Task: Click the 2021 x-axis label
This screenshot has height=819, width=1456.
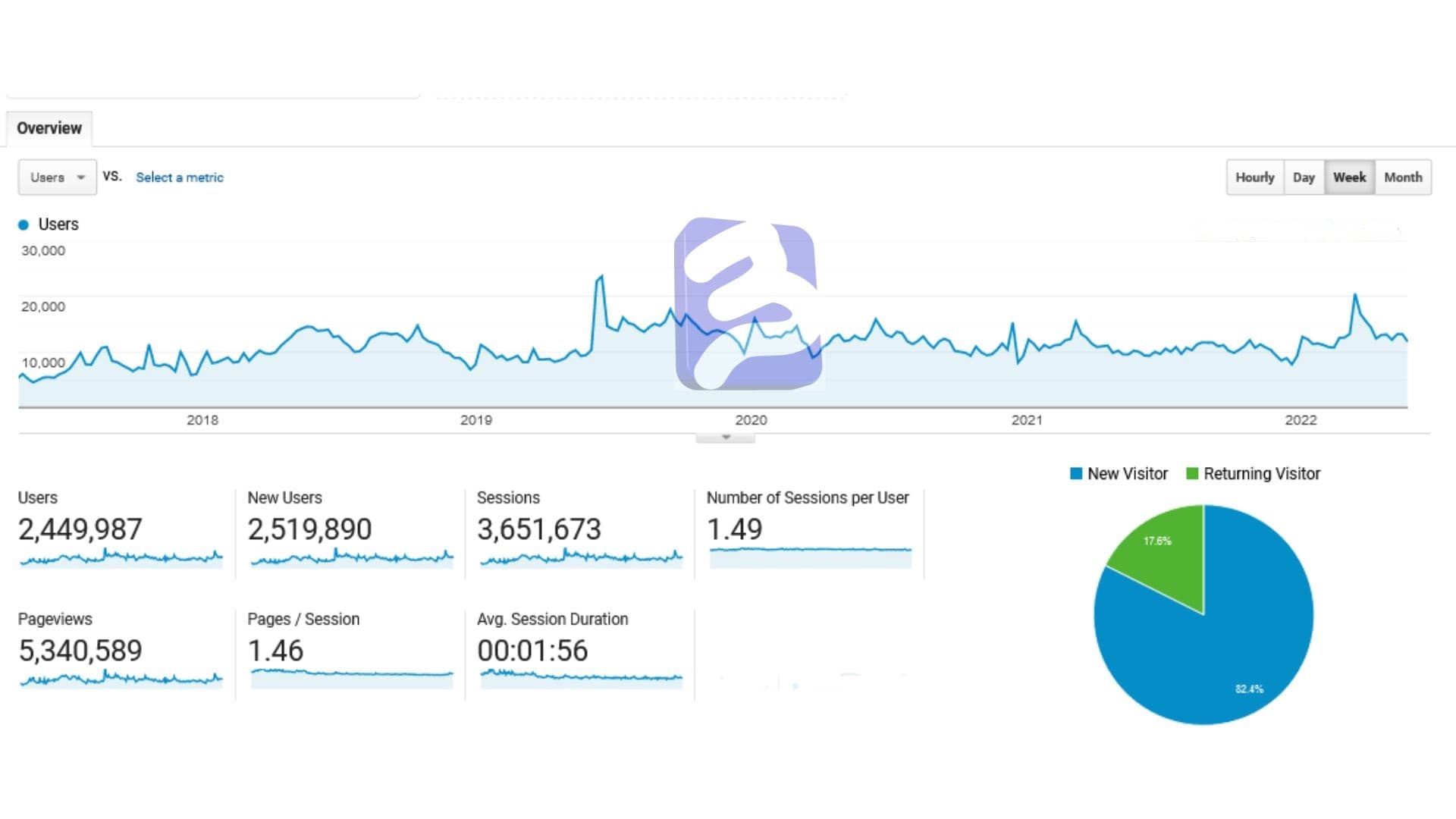Action: point(1027,420)
